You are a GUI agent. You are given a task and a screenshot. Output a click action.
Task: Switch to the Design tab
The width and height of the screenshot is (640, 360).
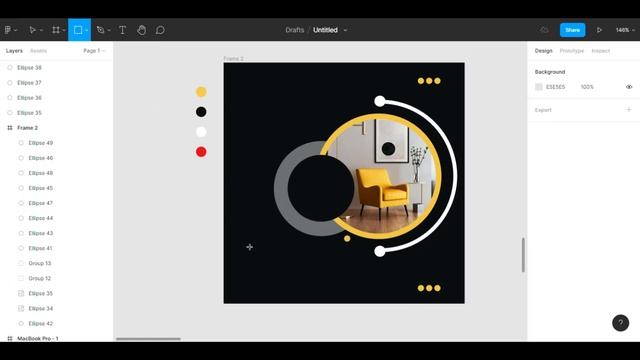[x=543, y=51]
